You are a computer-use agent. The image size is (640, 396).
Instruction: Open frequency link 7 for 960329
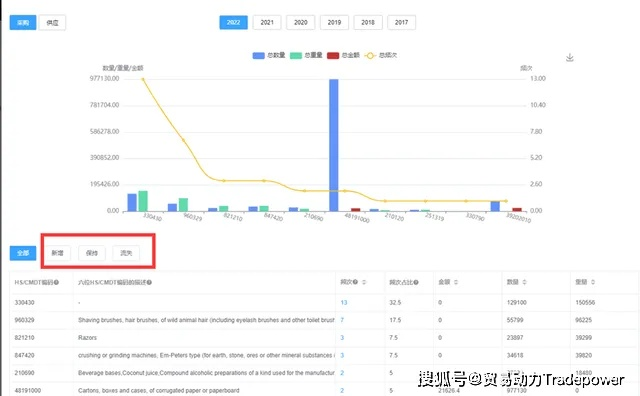pyautogui.click(x=342, y=320)
